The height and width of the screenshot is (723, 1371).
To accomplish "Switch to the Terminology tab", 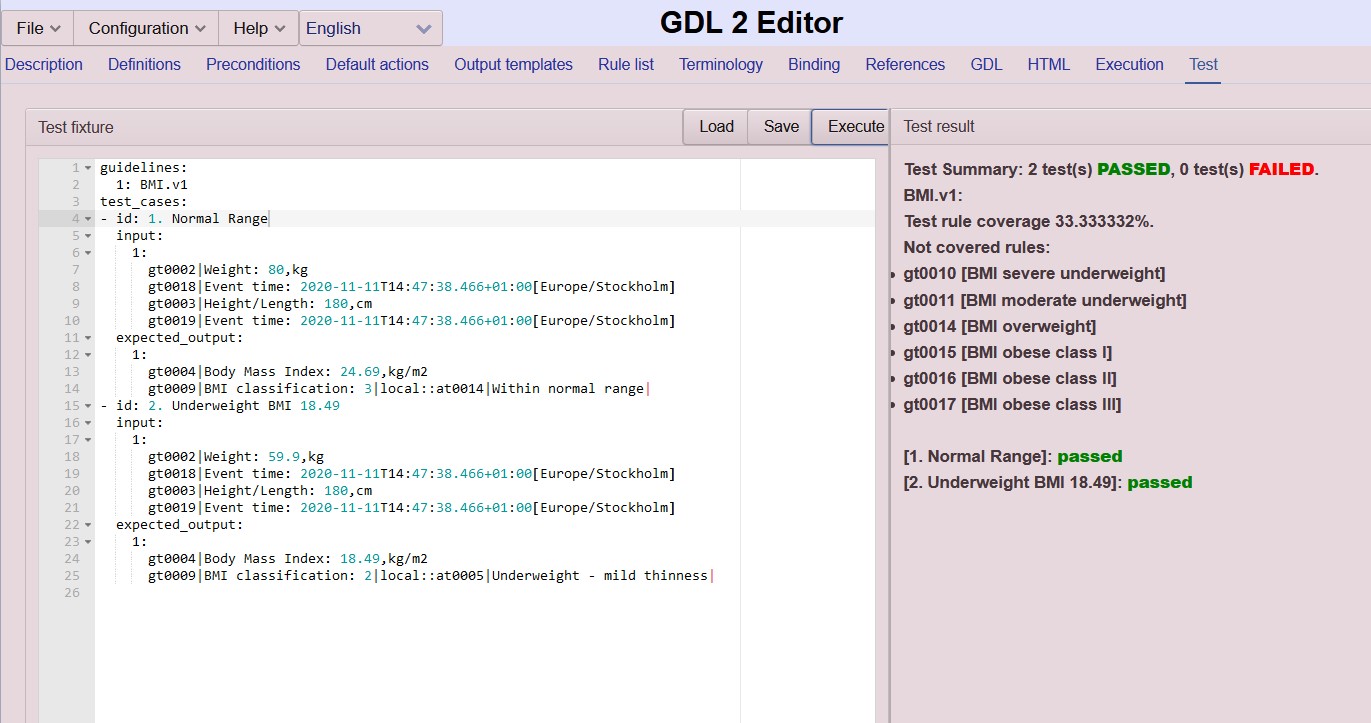I will click(720, 64).
